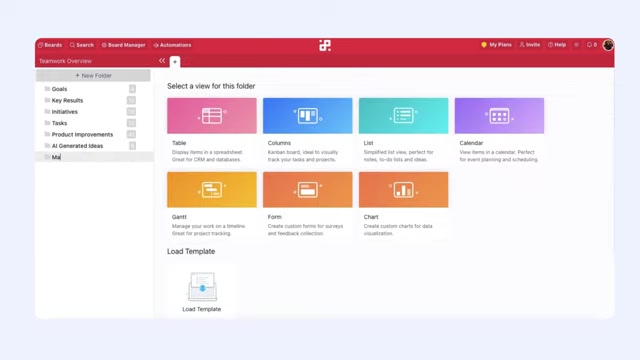Image resolution: width=640 pixels, height=360 pixels.
Task: Open notifications bell icon
Action: click(592, 44)
